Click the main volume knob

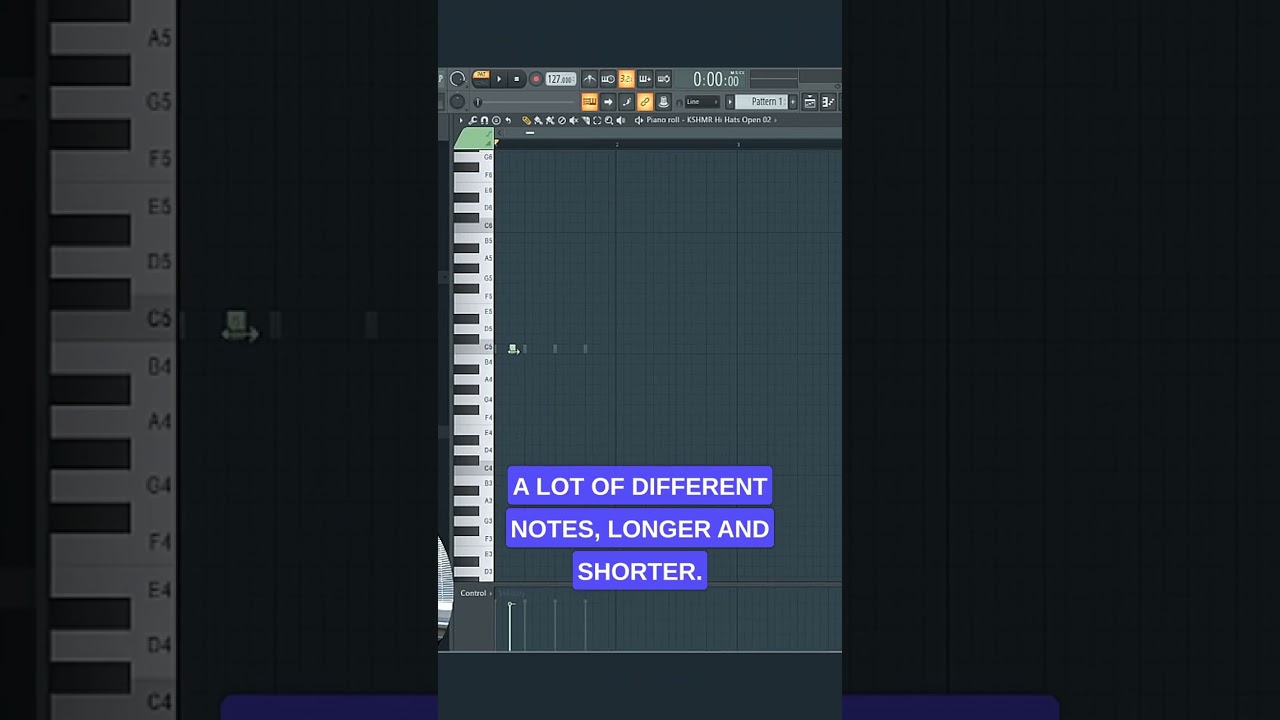(x=457, y=79)
